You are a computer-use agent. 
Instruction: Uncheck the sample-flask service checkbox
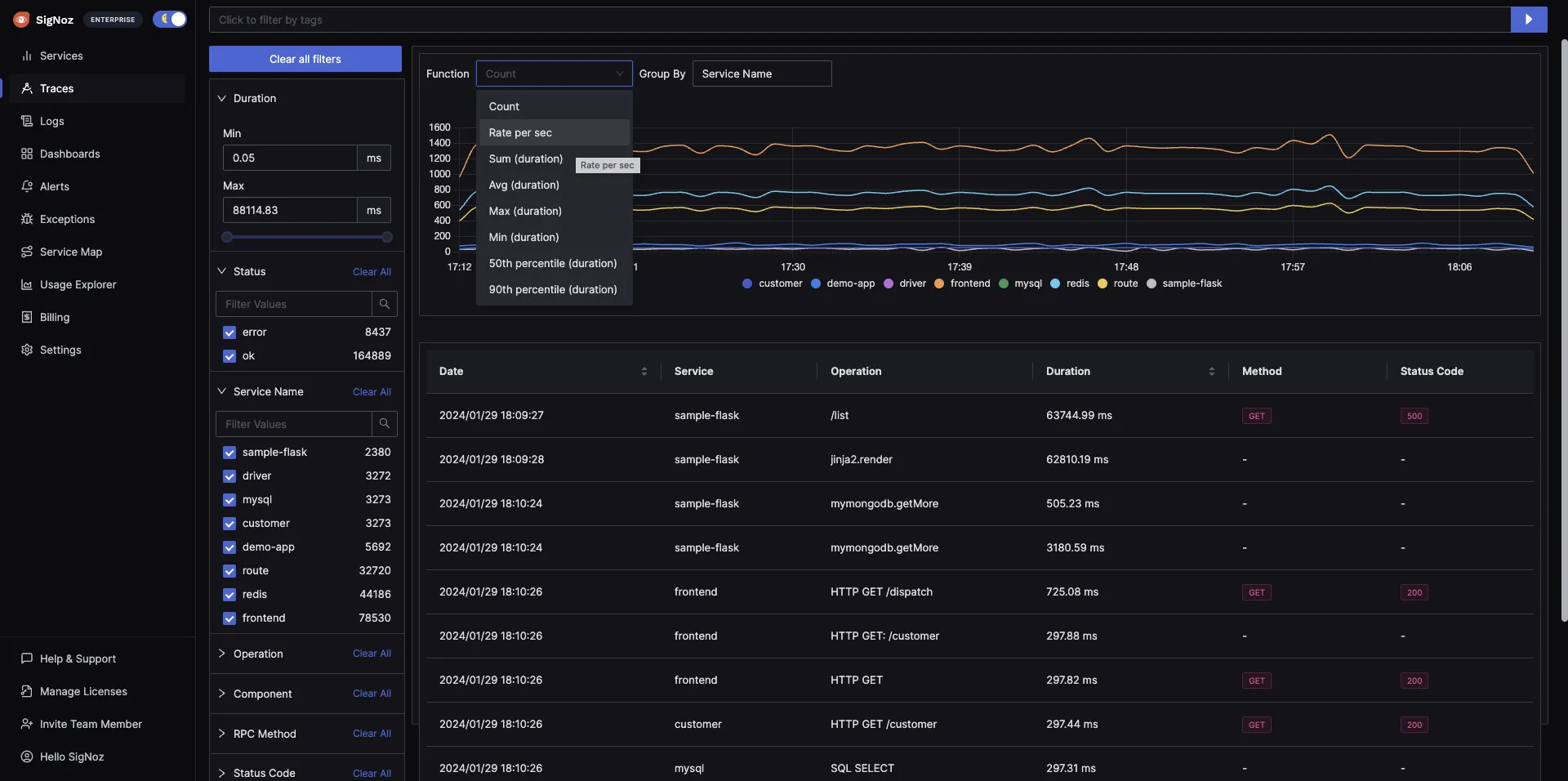coord(229,453)
